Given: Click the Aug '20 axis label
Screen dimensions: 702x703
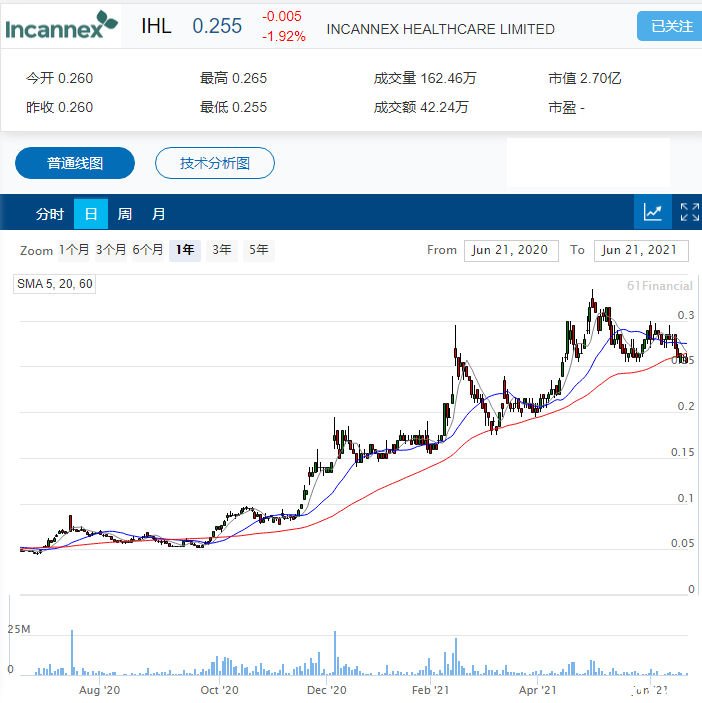Looking at the screenshot, I should coord(100,690).
